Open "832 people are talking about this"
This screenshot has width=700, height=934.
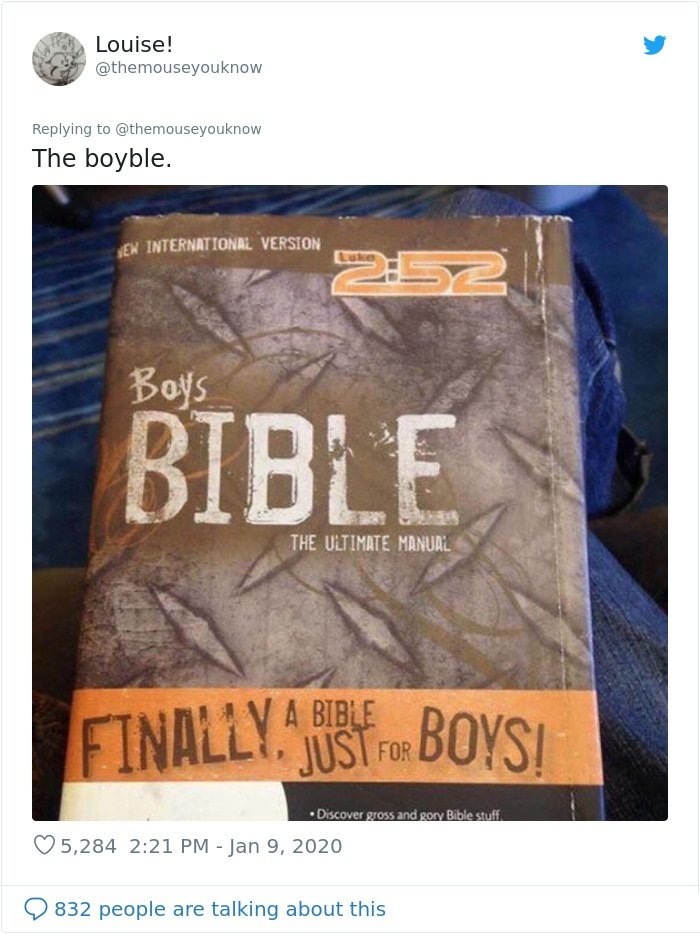point(220,909)
